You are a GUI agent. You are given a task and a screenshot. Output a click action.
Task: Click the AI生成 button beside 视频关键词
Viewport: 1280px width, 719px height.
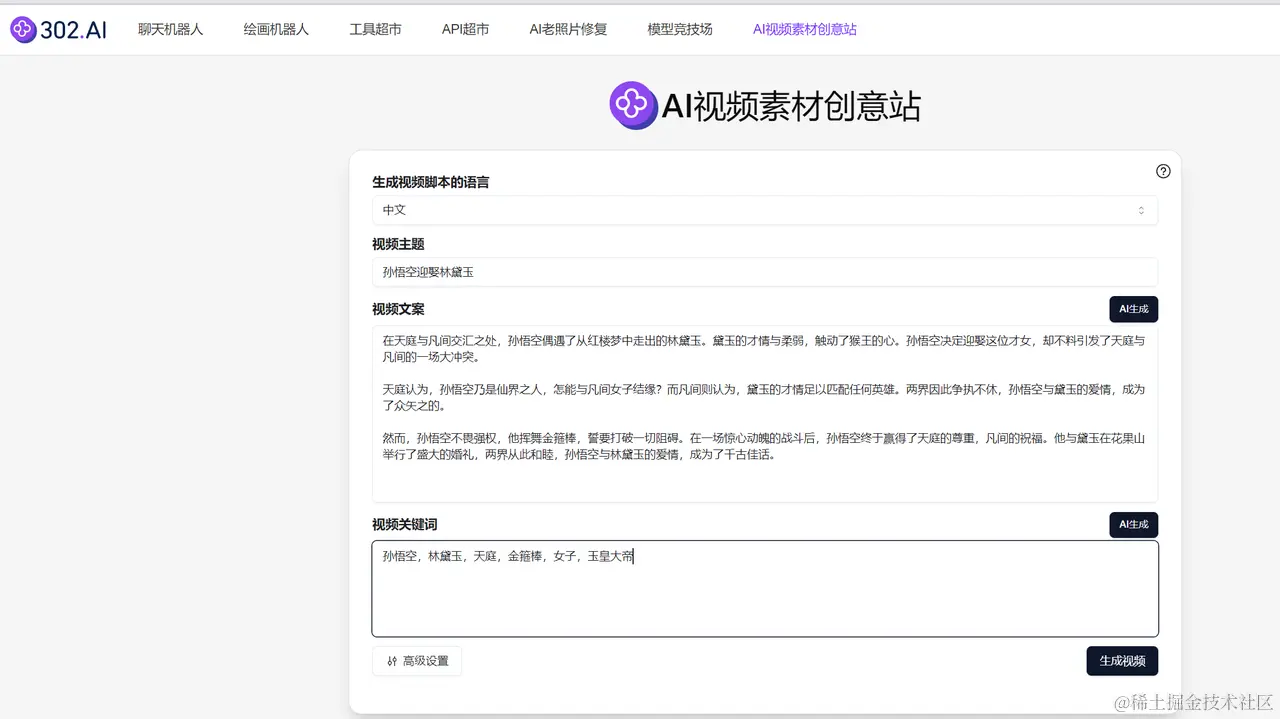pos(1133,524)
